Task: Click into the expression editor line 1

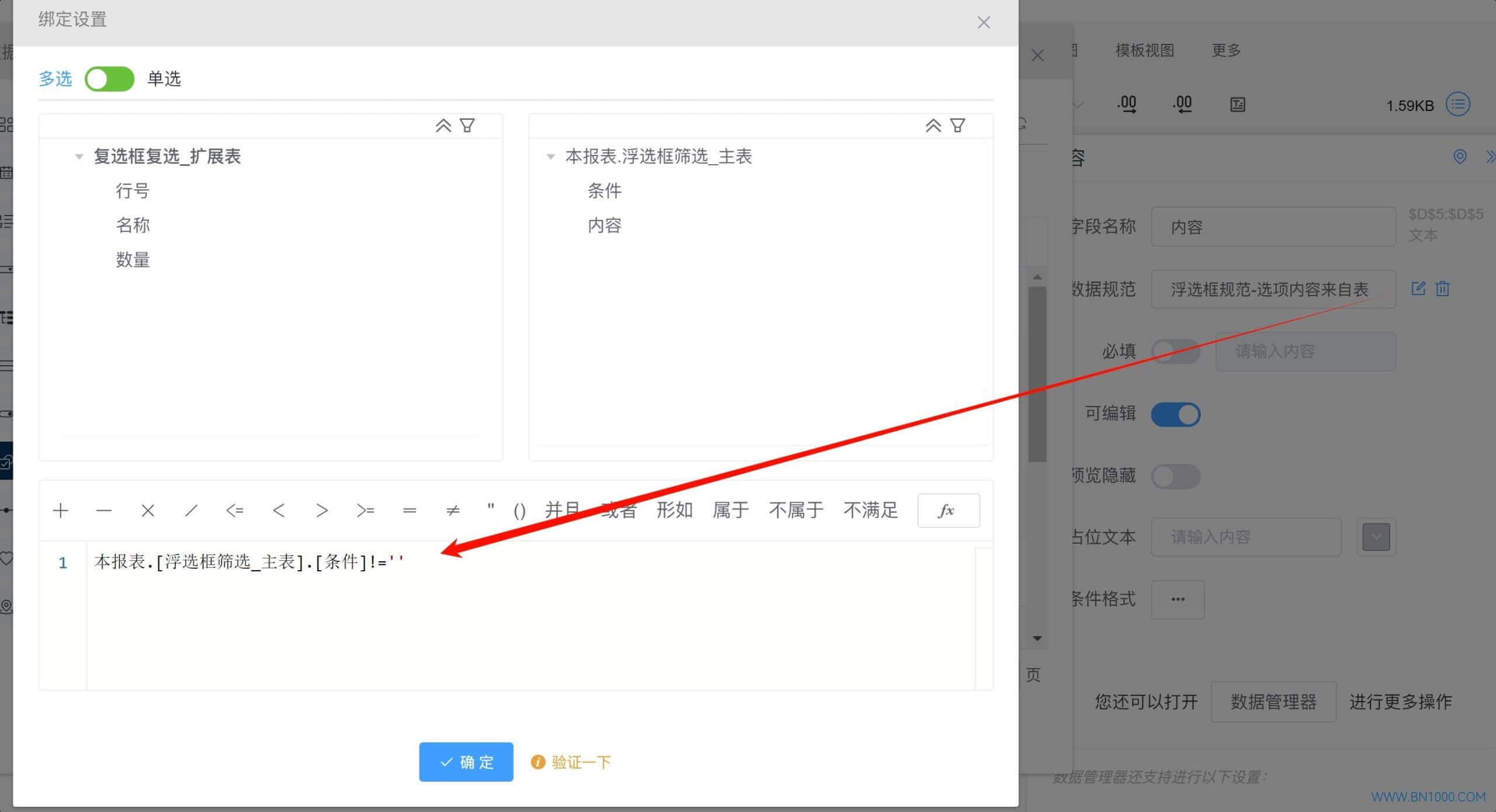Action: click(x=531, y=562)
